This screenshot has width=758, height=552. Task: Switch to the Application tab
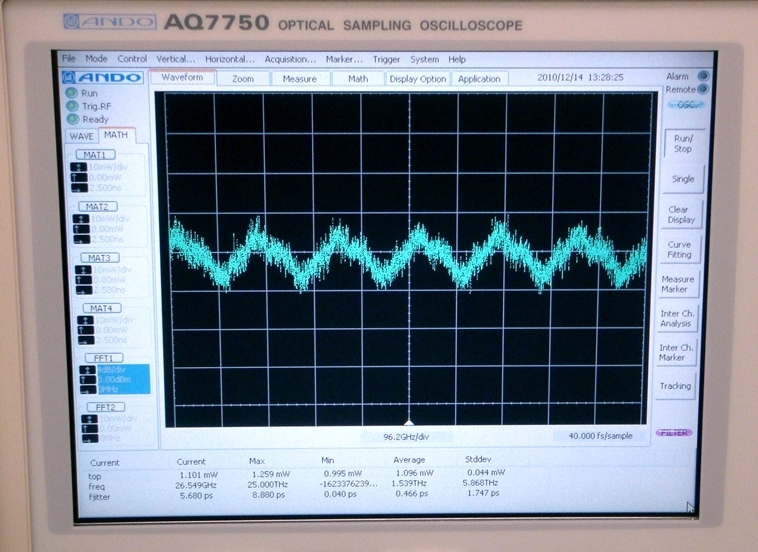[479, 79]
